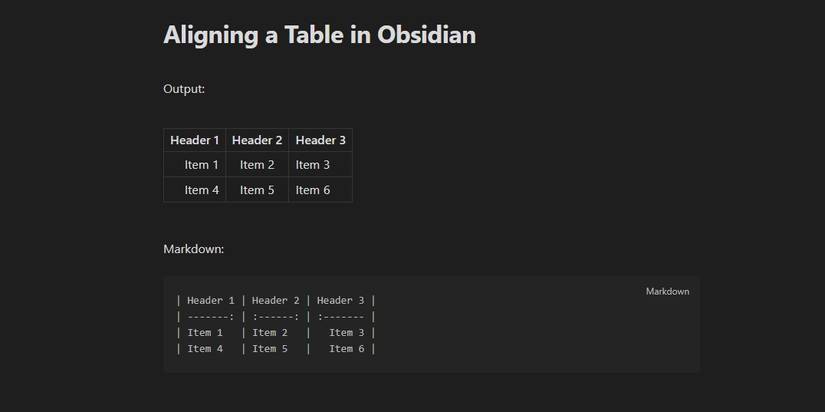The image size is (825, 412).
Task: Click "Item 6" in the code block
Action: 347,349
